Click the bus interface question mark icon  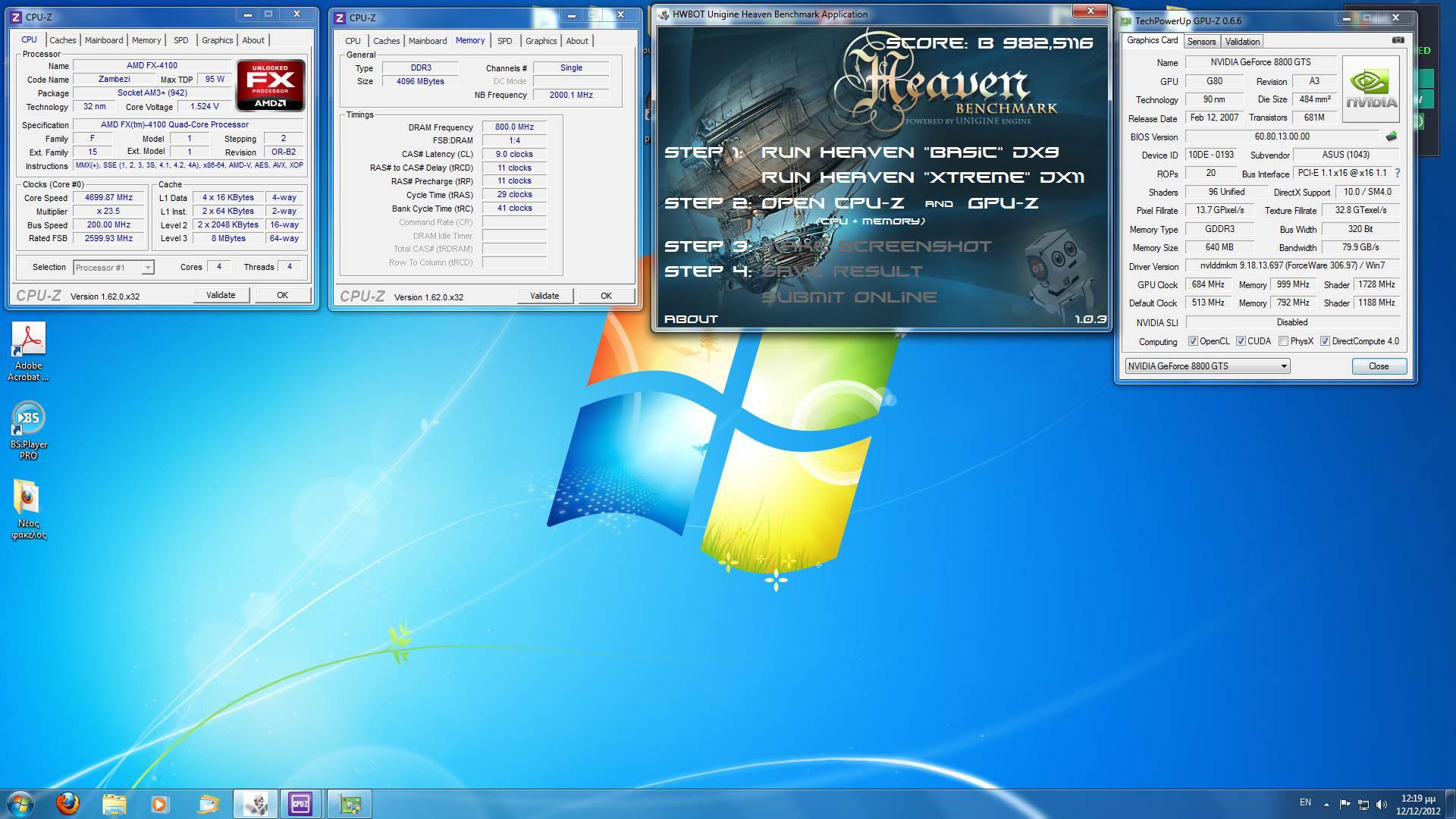[x=1398, y=173]
